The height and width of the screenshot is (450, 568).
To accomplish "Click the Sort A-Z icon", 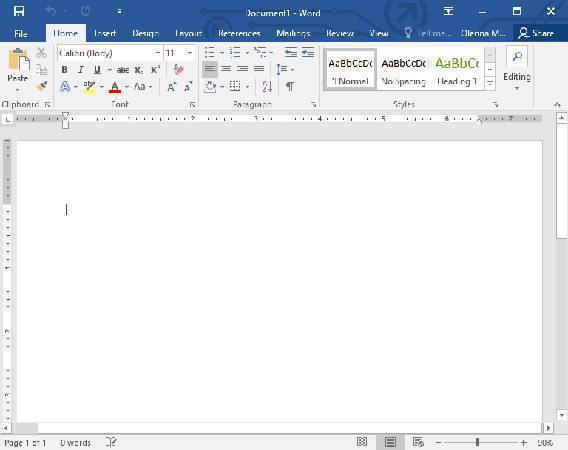I will pyautogui.click(x=267, y=87).
